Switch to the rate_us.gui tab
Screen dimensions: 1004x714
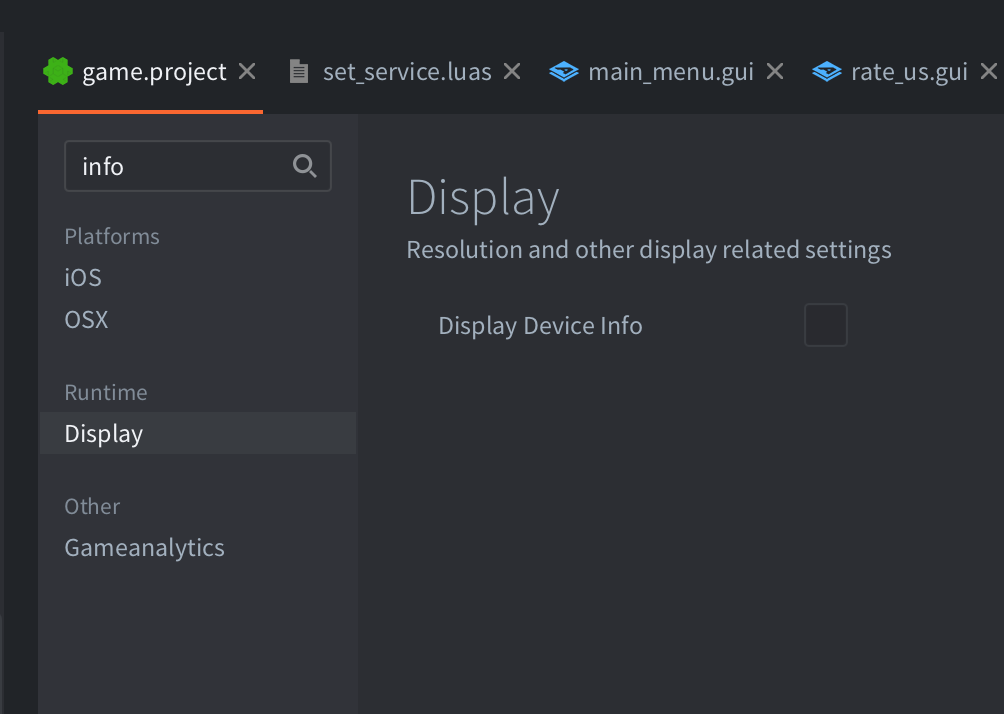[x=908, y=72]
